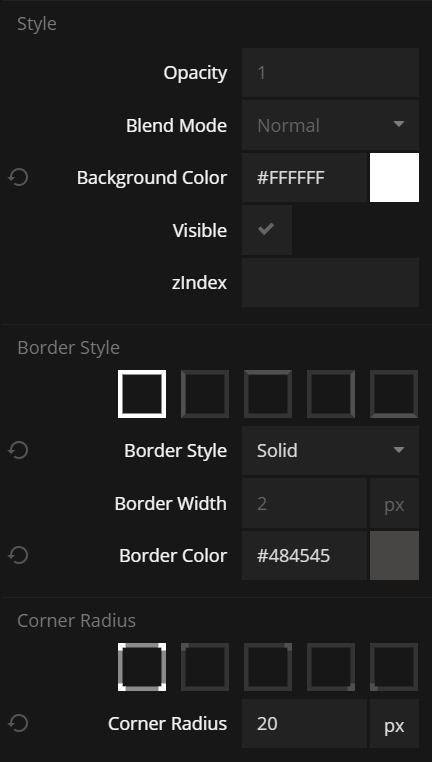Image resolution: width=432 pixels, height=762 pixels.
Task: Select the top-right corner radius icon
Action: pyautogui.click(x=268, y=667)
